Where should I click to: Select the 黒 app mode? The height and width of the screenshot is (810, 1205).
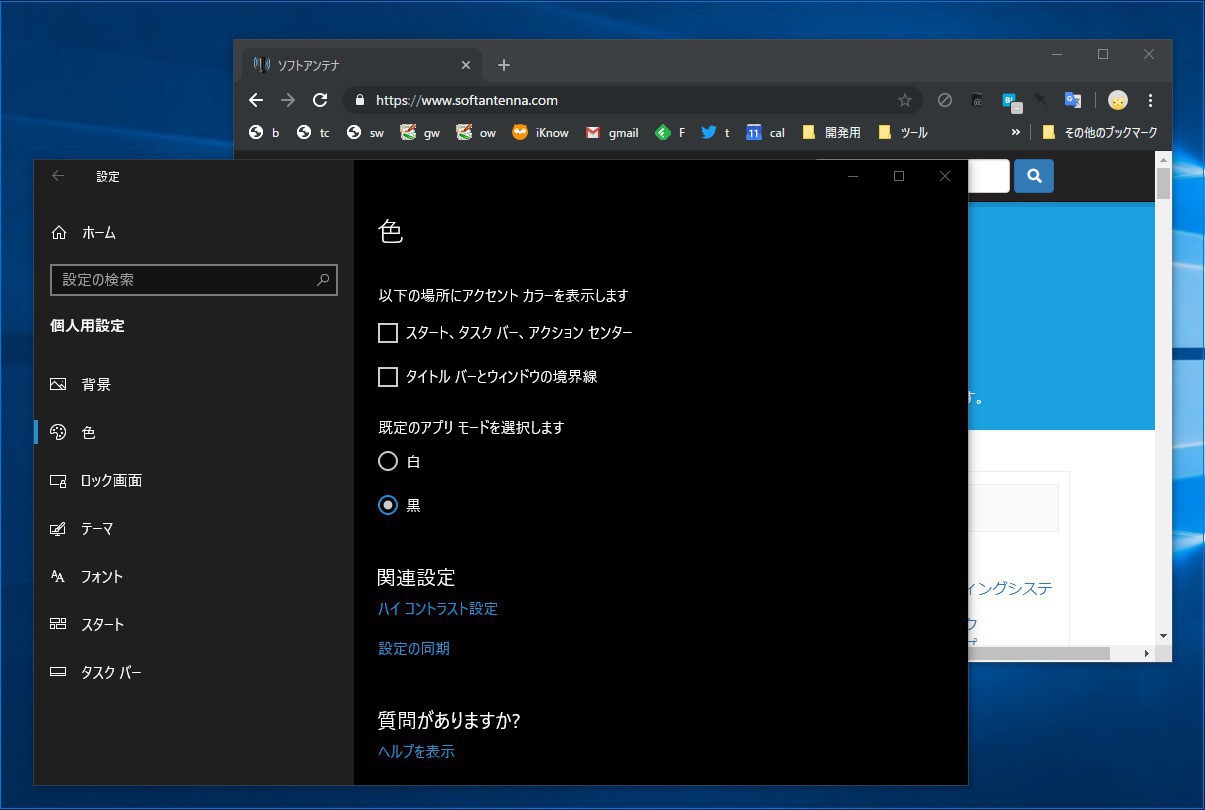coord(388,505)
